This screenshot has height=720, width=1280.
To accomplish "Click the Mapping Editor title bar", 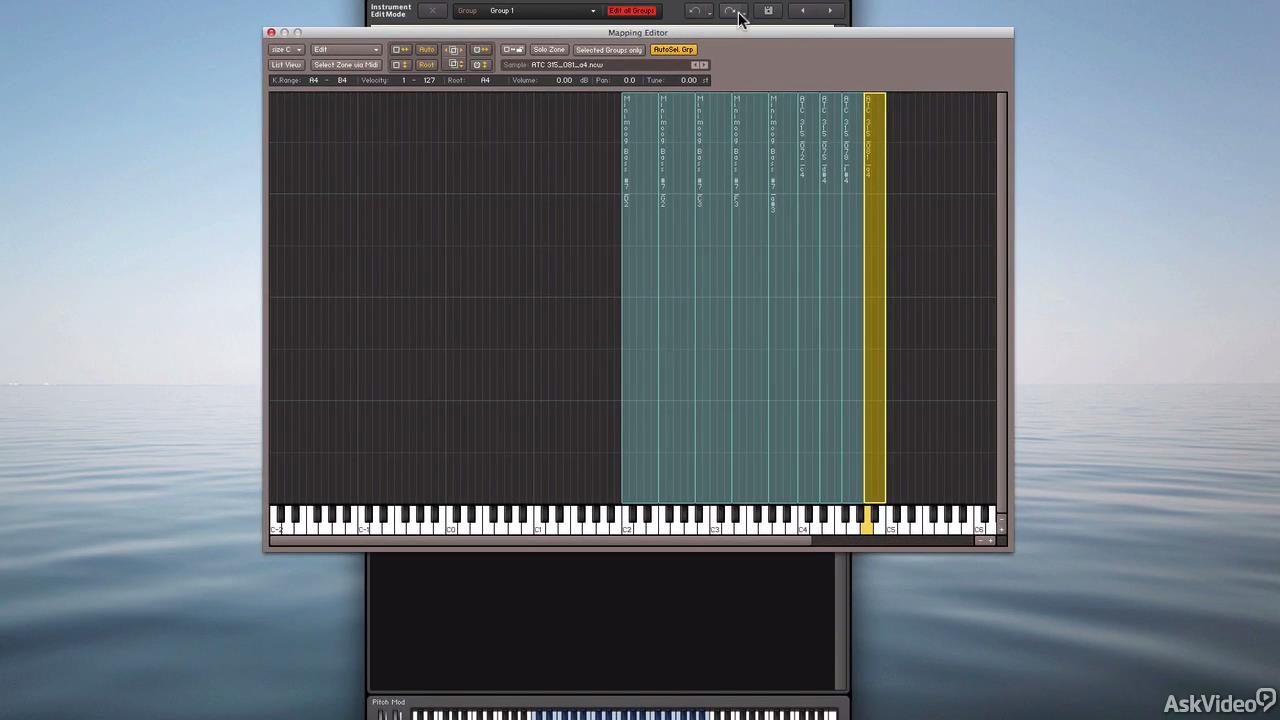I will (638, 33).
